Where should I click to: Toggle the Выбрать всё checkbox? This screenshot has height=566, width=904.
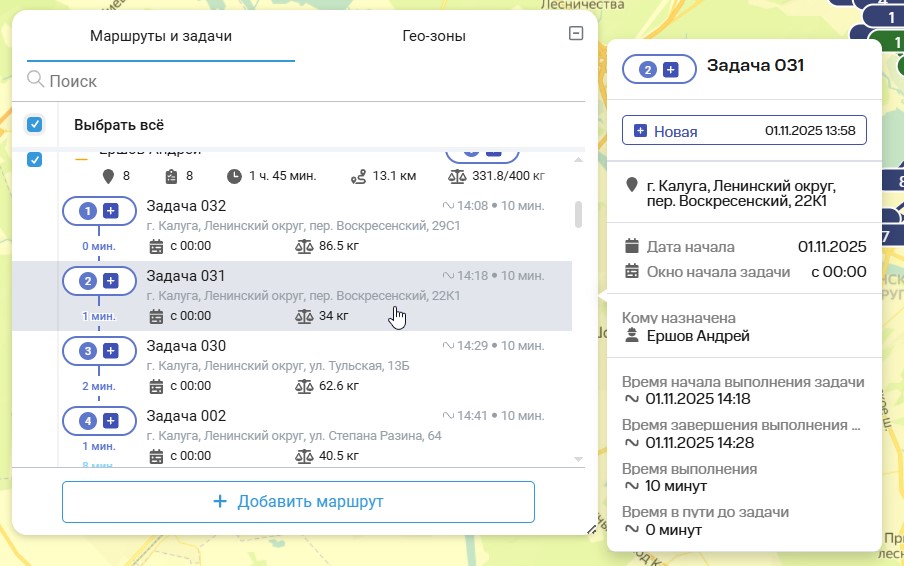point(35,125)
